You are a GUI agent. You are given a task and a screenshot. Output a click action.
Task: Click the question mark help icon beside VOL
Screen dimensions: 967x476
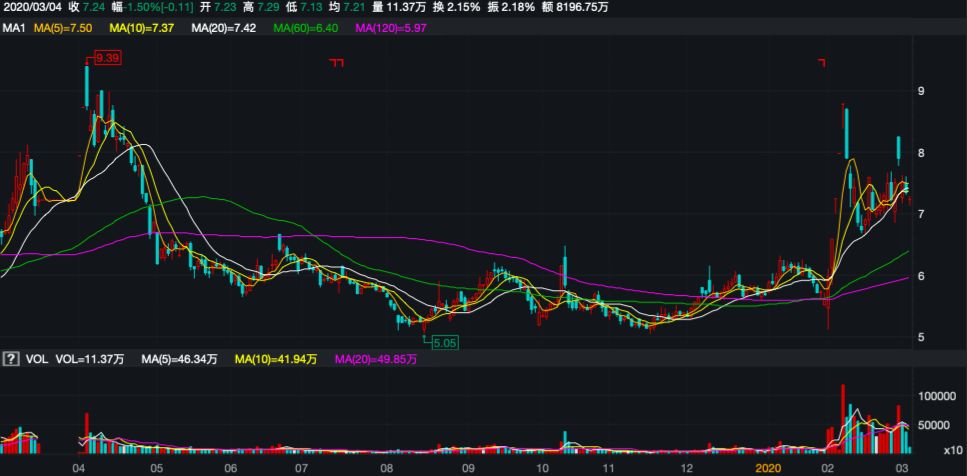coord(11,359)
